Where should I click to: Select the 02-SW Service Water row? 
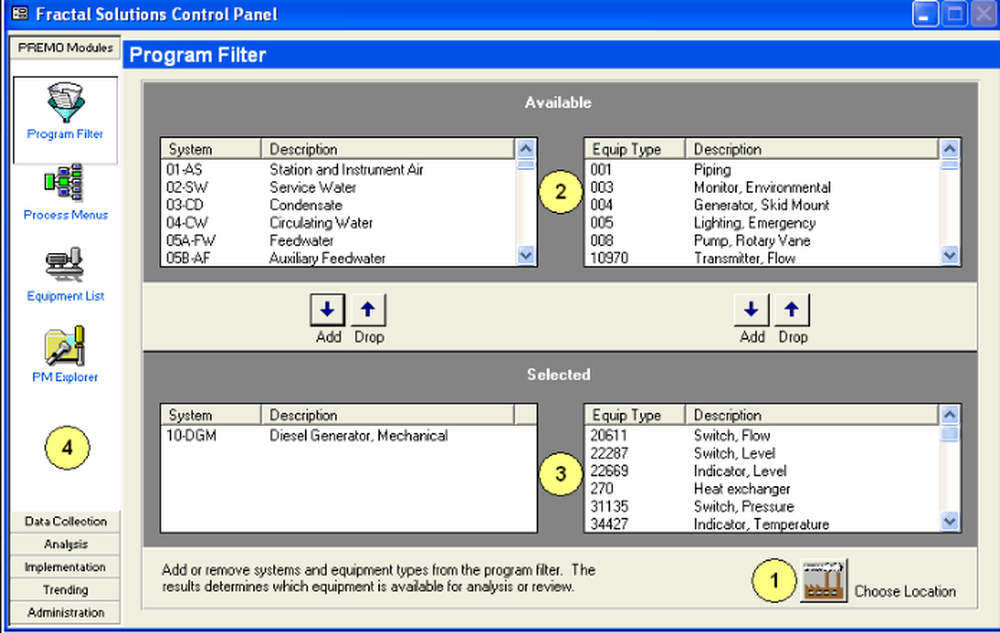[339, 187]
